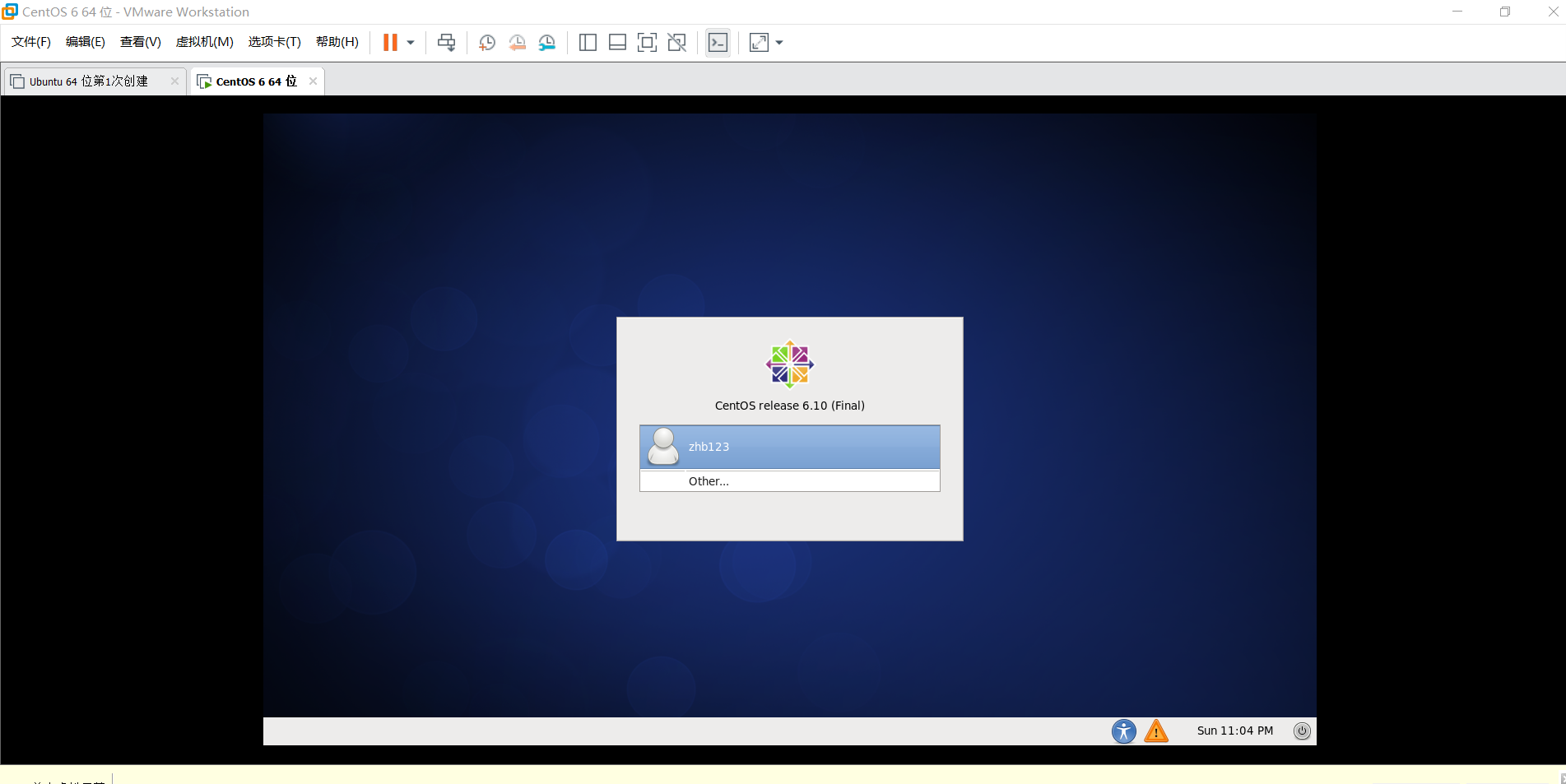Minimize the VMware Workstation window
Screen dimensions: 1566x784
tap(1457, 12)
